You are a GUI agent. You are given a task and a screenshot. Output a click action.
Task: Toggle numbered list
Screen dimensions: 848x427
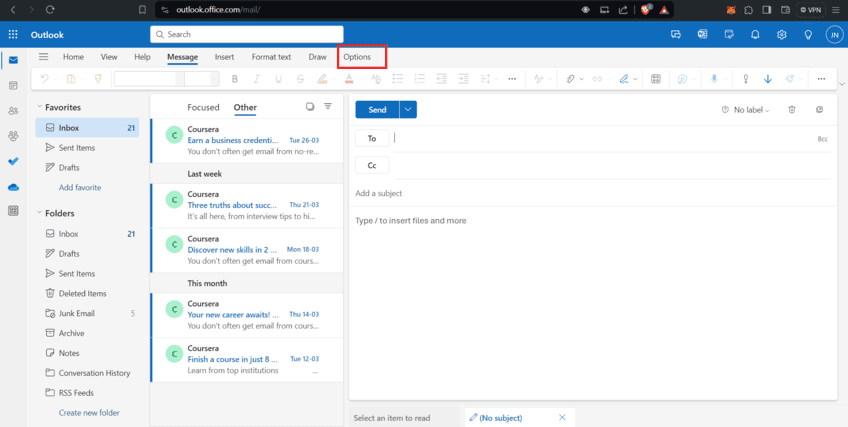420,79
